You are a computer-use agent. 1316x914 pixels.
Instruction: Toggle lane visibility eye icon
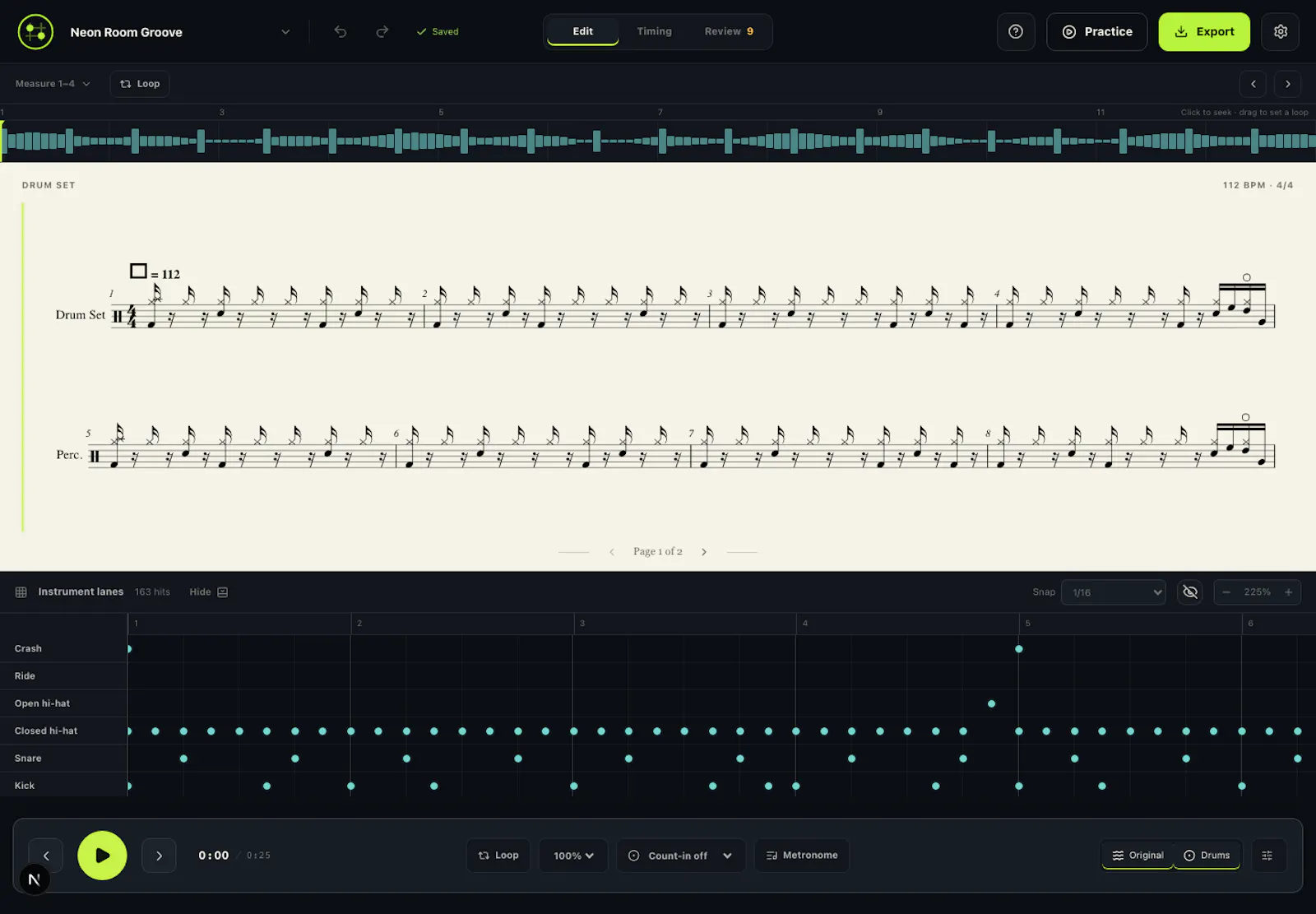tap(1190, 592)
